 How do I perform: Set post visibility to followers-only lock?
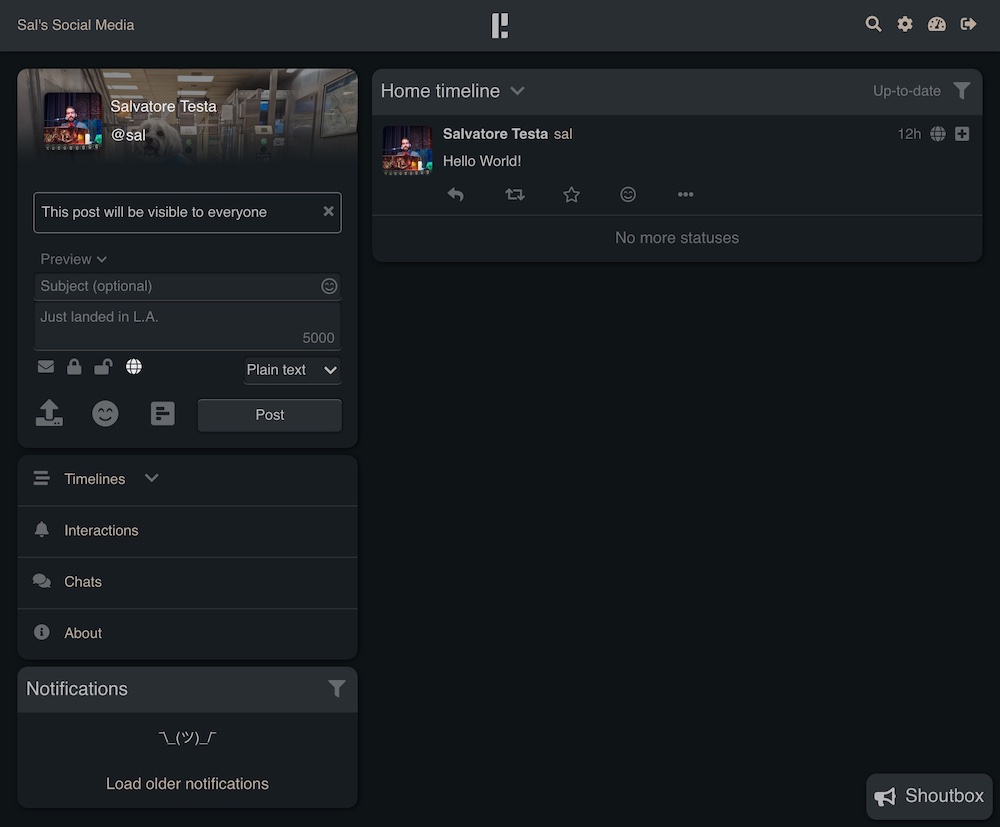[x=74, y=367]
